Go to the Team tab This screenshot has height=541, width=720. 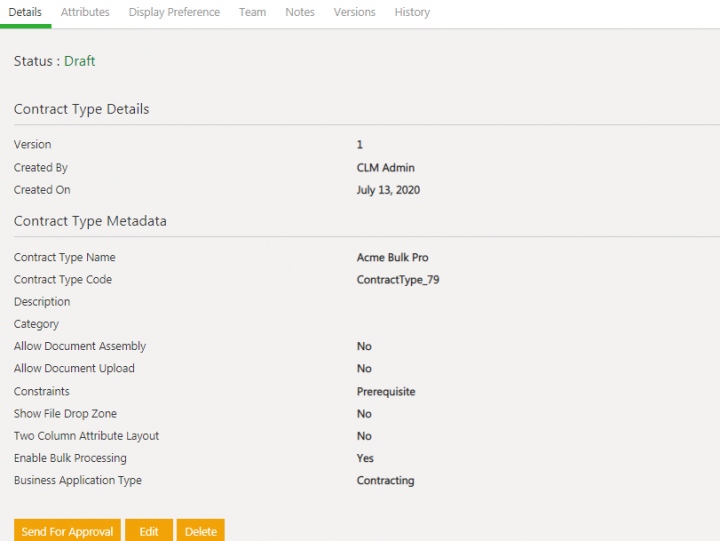252,12
